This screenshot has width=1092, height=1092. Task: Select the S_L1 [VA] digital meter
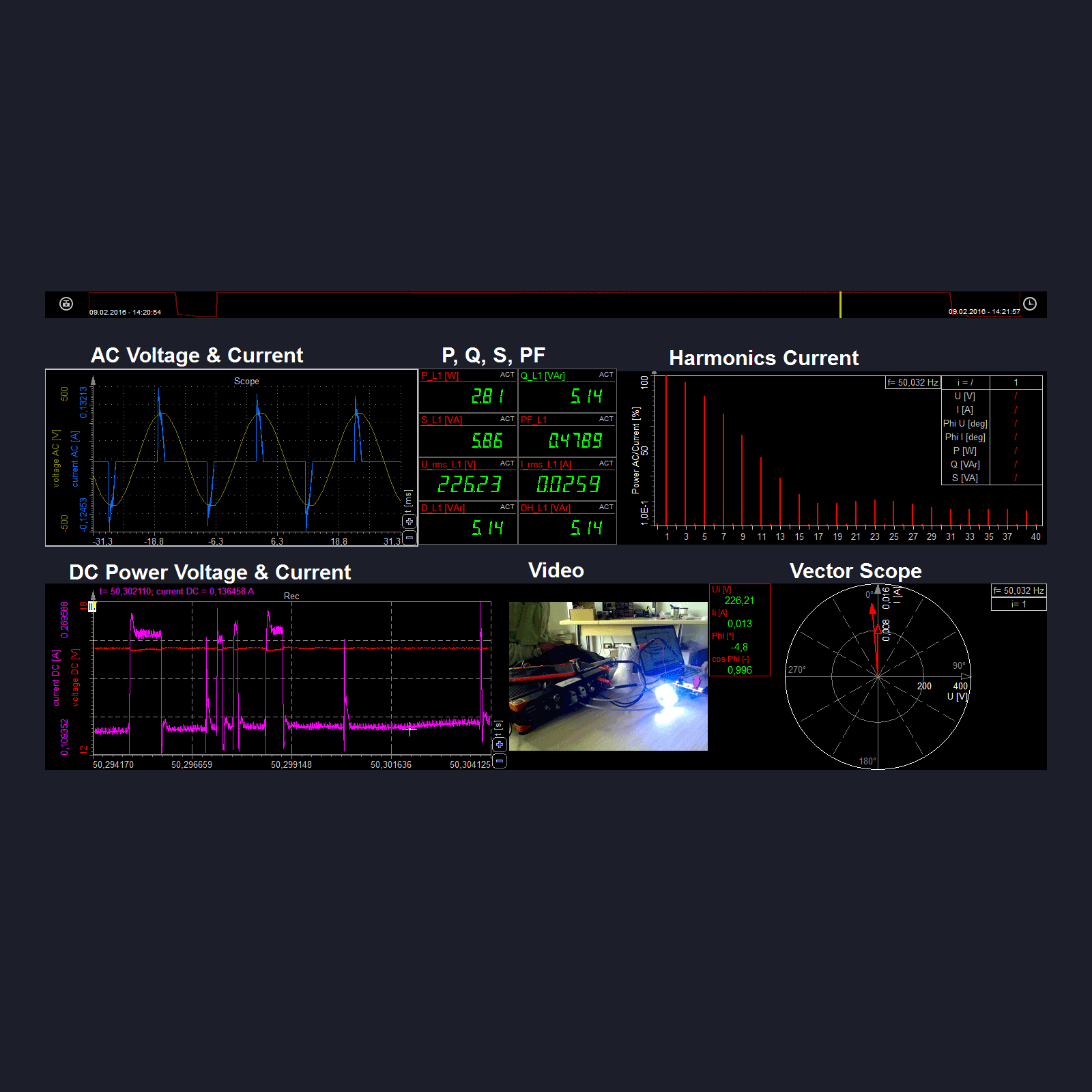pos(468,435)
